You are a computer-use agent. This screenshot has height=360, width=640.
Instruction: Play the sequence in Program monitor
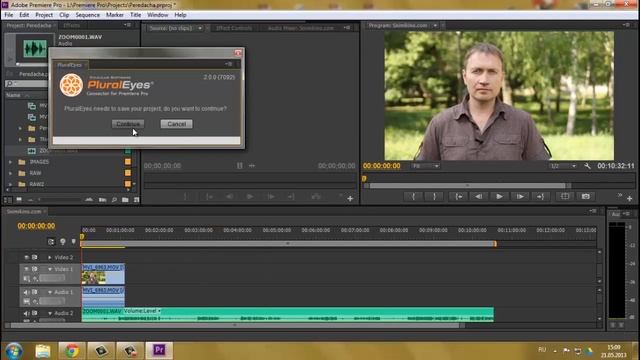(x=499, y=197)
